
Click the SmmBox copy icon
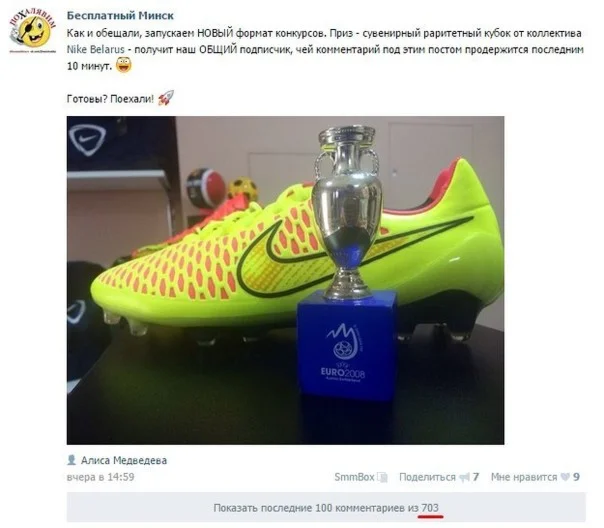click(x=382, y=478)
